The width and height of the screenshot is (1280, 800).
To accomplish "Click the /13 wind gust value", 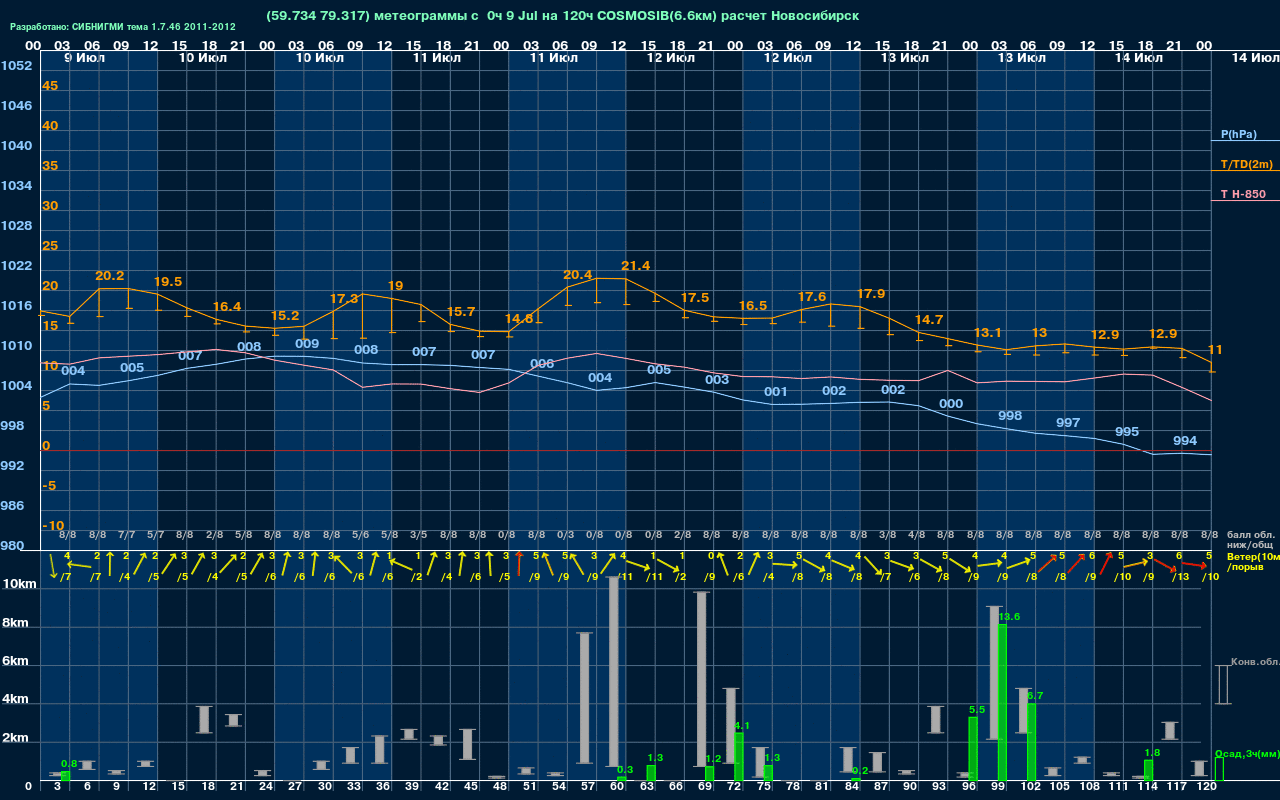I will (x=1181, y=577).
